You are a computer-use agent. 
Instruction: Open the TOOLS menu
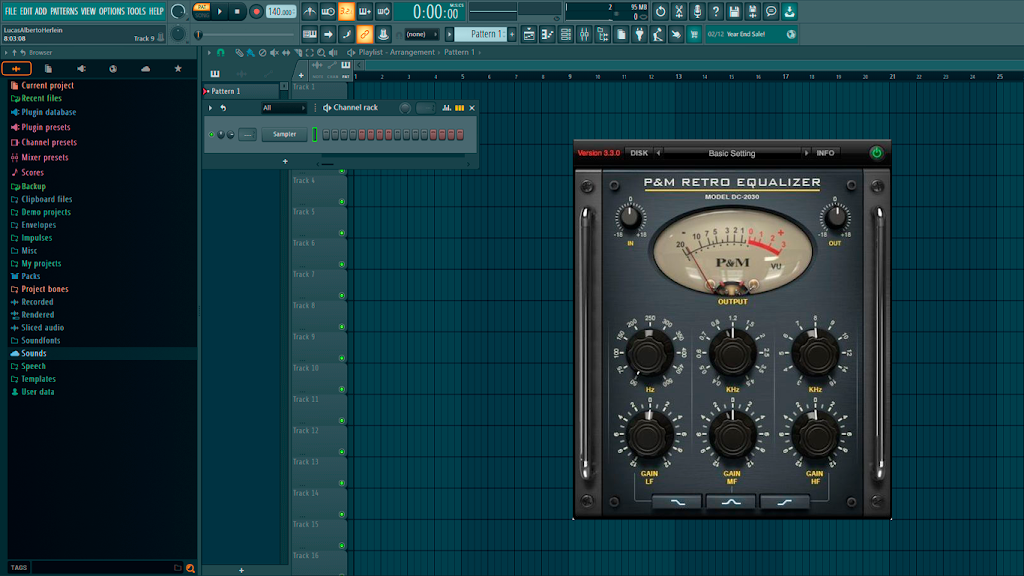click(x=136, y=11)
